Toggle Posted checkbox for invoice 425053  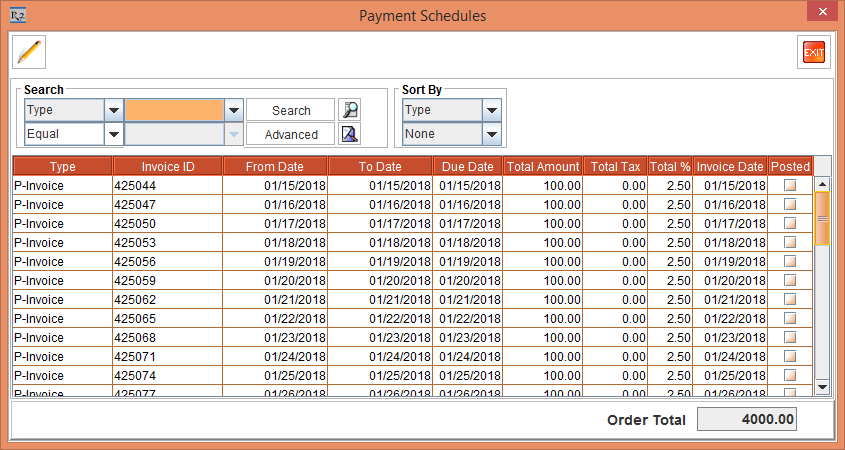(x=790, y=243)
